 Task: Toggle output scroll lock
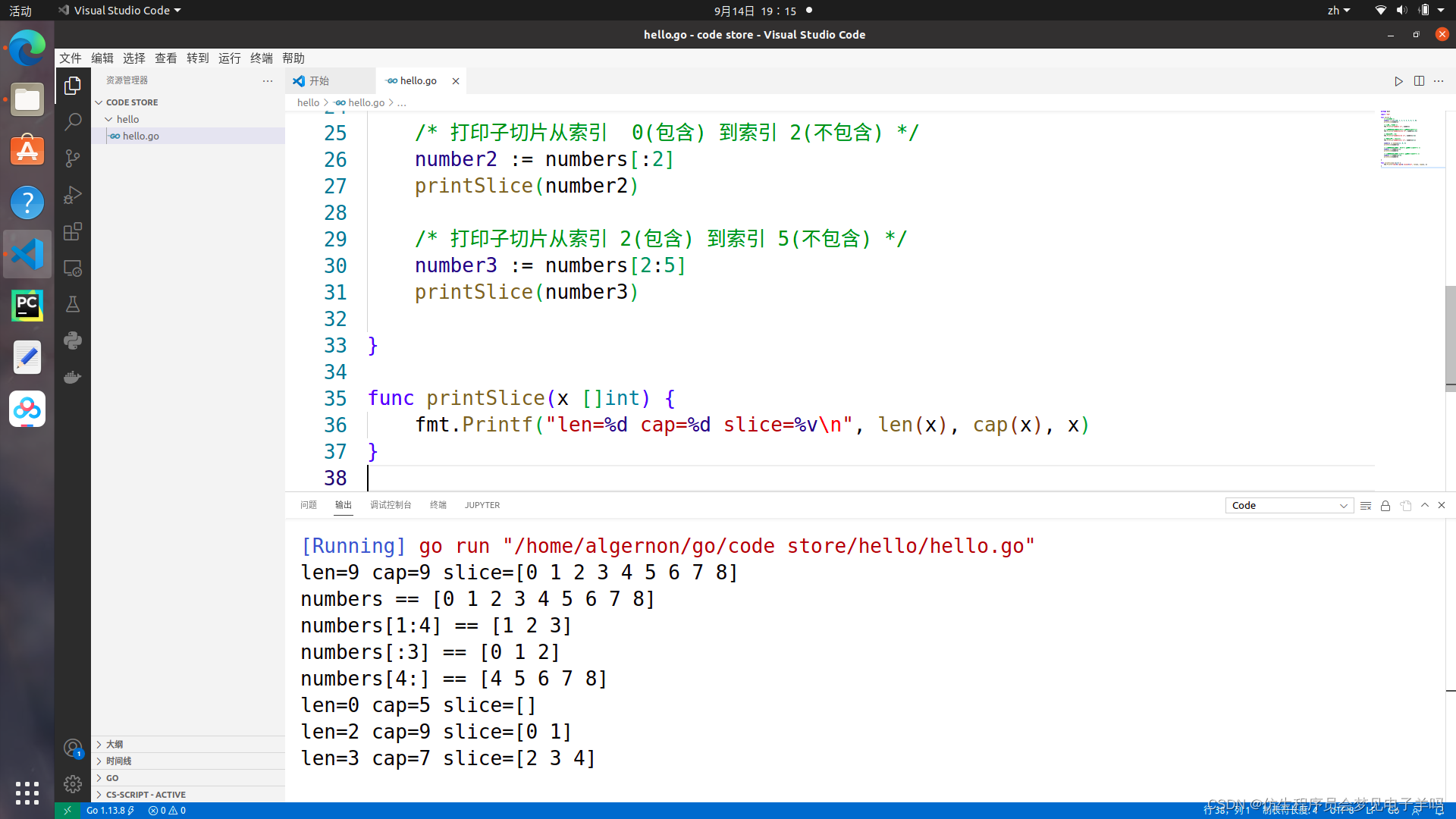click(x=1385, y=506)
